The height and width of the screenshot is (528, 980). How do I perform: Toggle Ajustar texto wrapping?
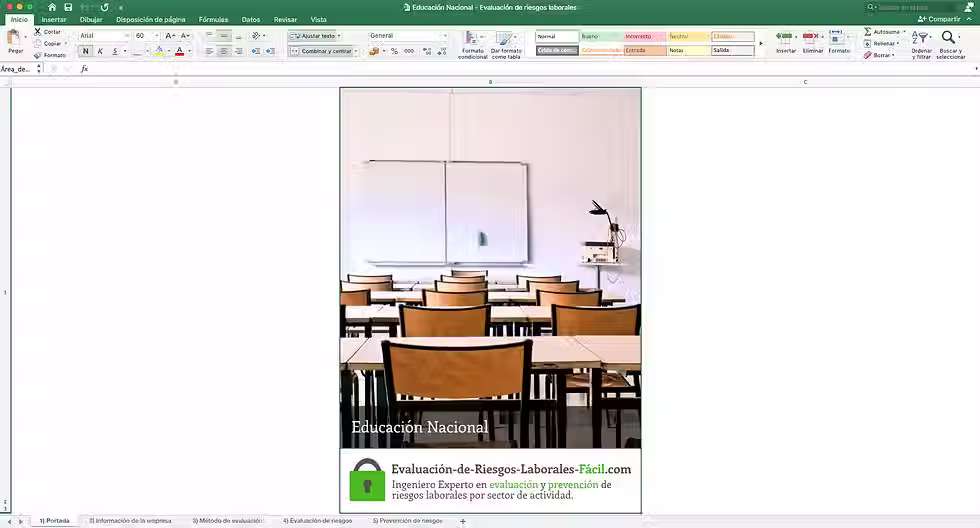[x=314, y=36]
